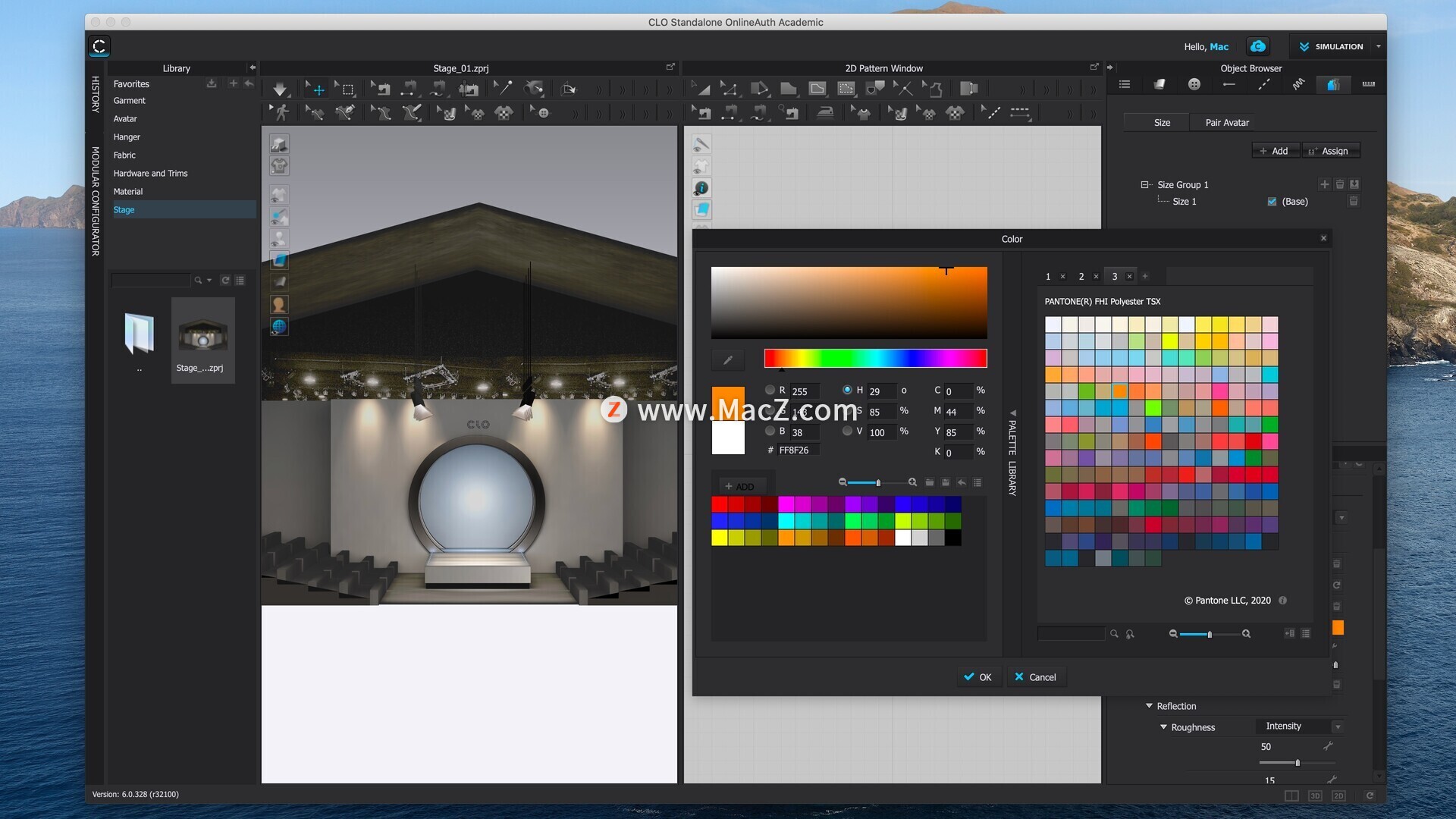Open Fabric tab icon in Object Browser
This screenshot has width=1456, height=819.
coord(1159,84)
